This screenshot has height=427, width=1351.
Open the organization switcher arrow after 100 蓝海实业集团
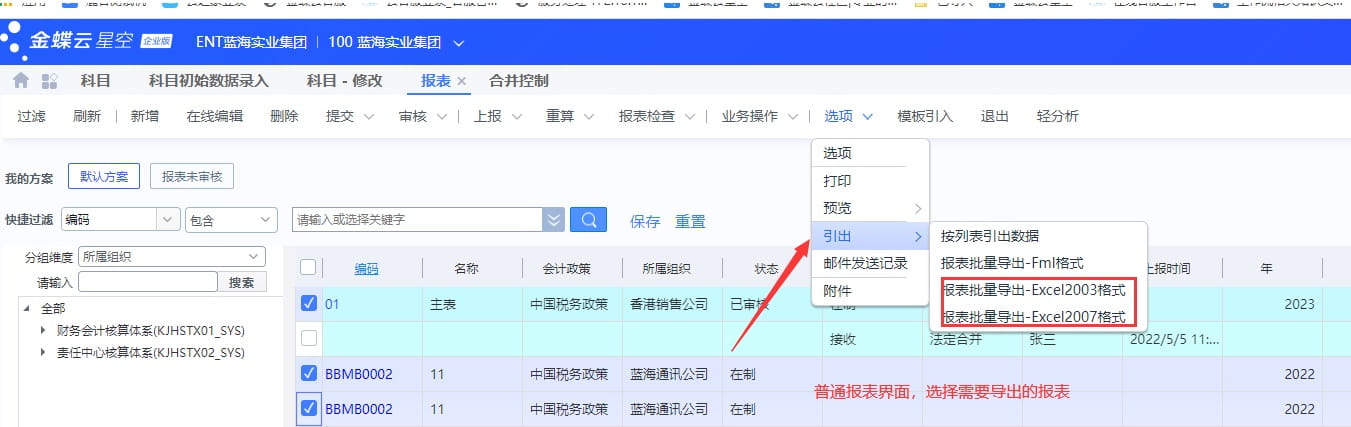coord(459,43)
